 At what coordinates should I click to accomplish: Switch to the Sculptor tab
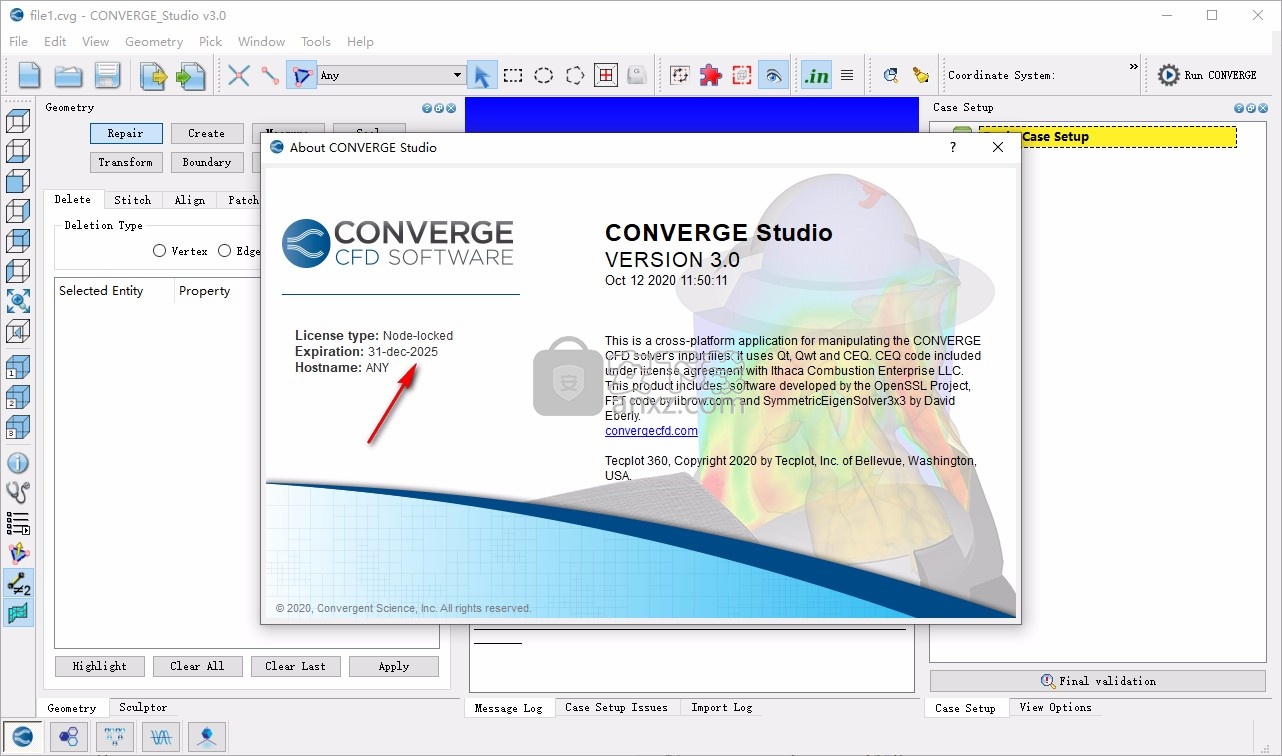[x=143, y=707]
